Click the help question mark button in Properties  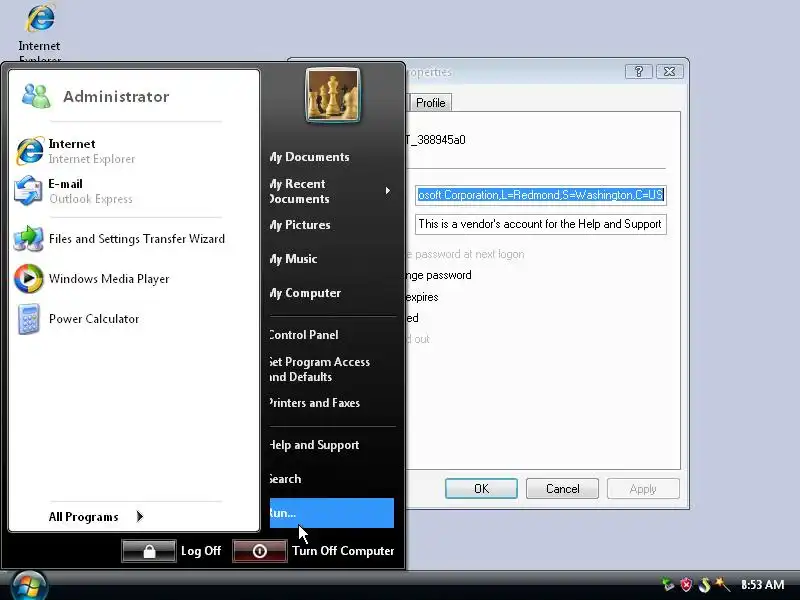(x=639, y=71)
